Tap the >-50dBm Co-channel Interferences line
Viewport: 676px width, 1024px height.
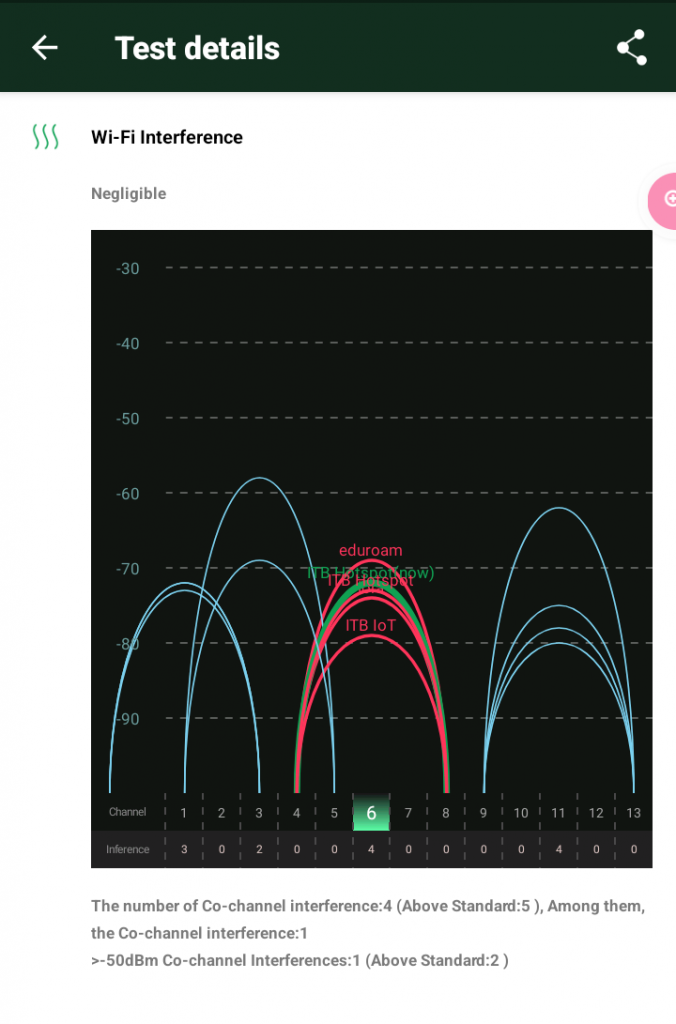click(x=300, y=960)
